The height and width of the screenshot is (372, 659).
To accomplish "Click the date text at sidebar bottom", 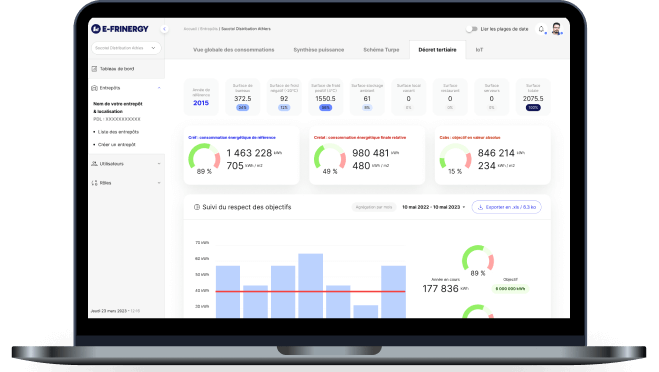I will [x=115, y=311].
